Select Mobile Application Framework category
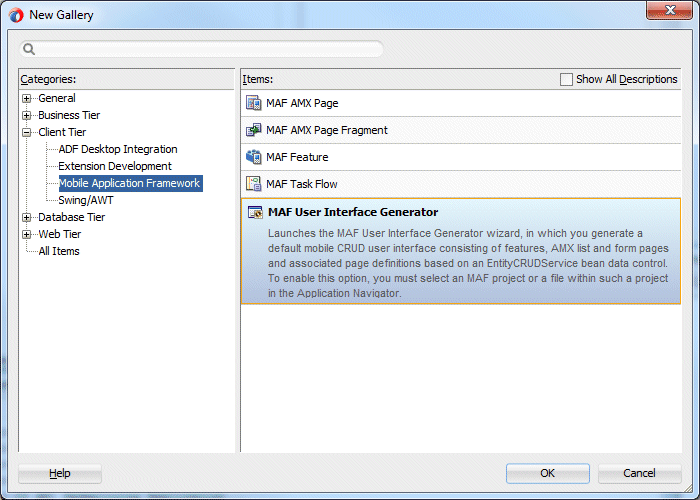The width and height of the screenshot is (700, 500). click(130, 183)
